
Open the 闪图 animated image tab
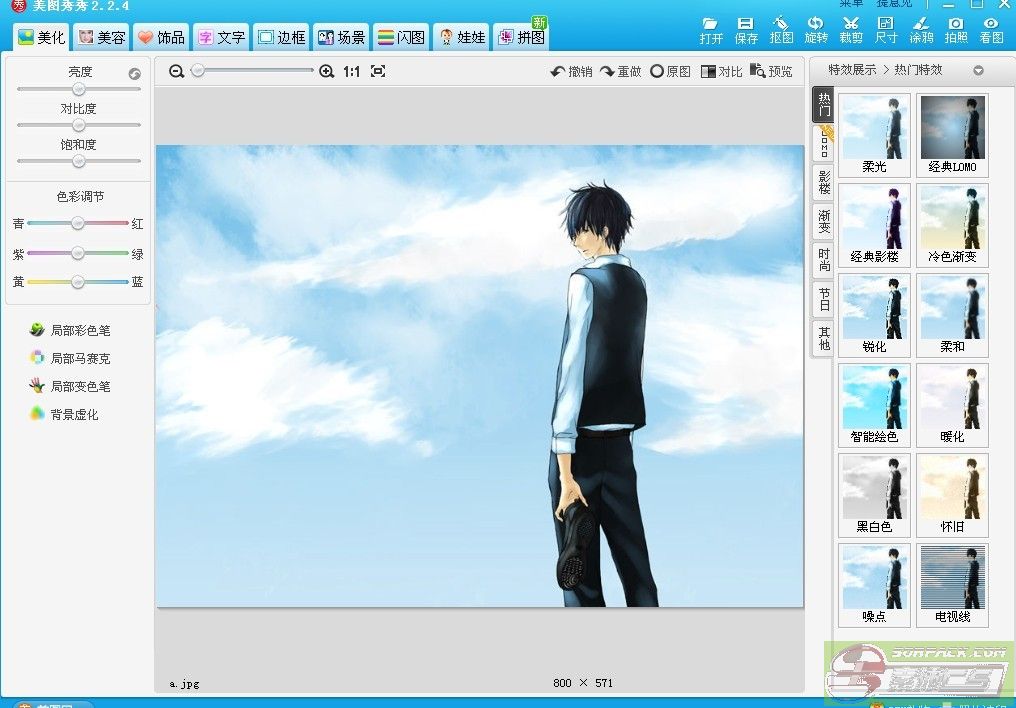point(401,37)
